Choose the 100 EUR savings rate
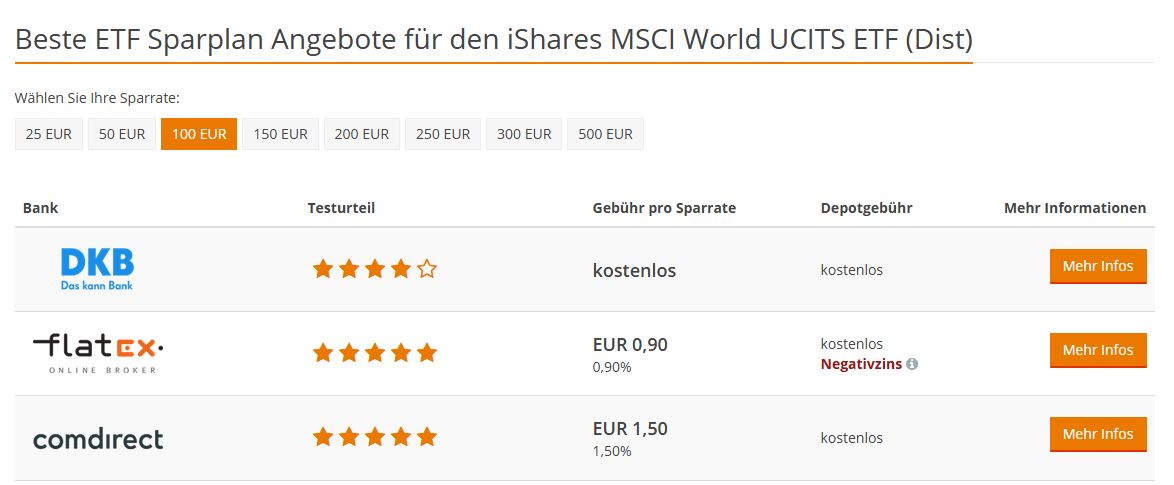1174x485 pixels. [x=199, y=134]
